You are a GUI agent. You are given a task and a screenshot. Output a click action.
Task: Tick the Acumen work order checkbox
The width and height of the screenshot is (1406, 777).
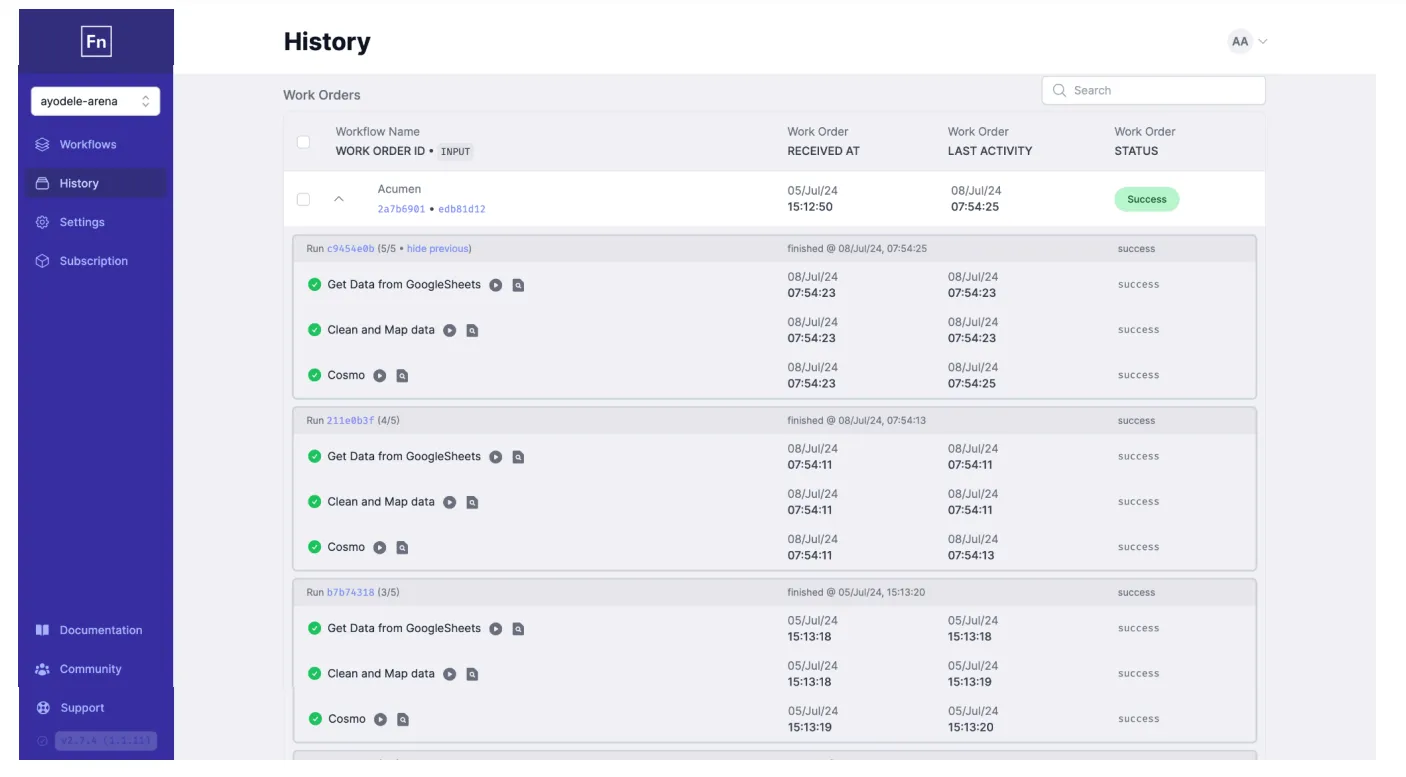(x=304, y=199)
